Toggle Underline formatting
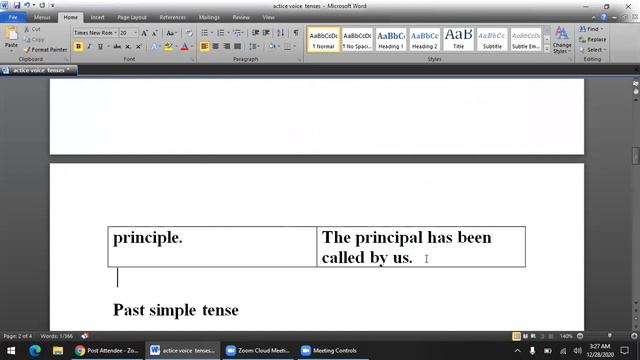This screenshot has height=360, width=640. point(100,47)
